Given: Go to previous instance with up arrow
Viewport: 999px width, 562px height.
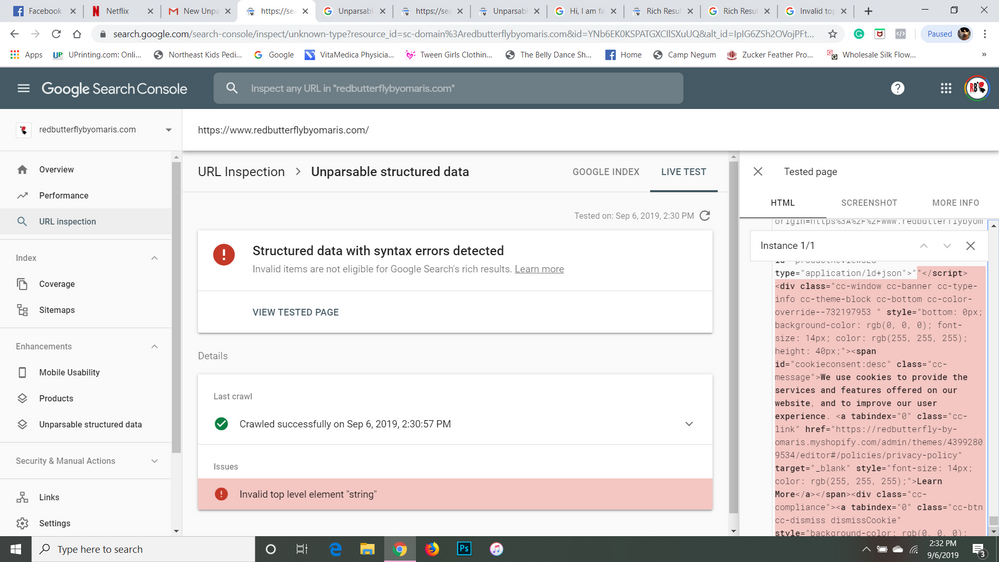Looking at the screenshot, I should point(923,245).
